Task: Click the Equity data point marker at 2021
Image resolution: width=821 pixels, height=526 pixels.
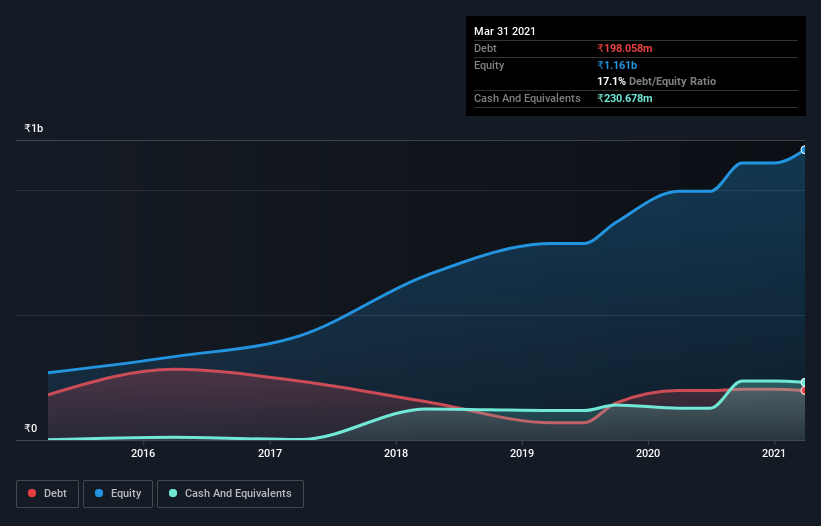Action: click(x=804, y=150)
